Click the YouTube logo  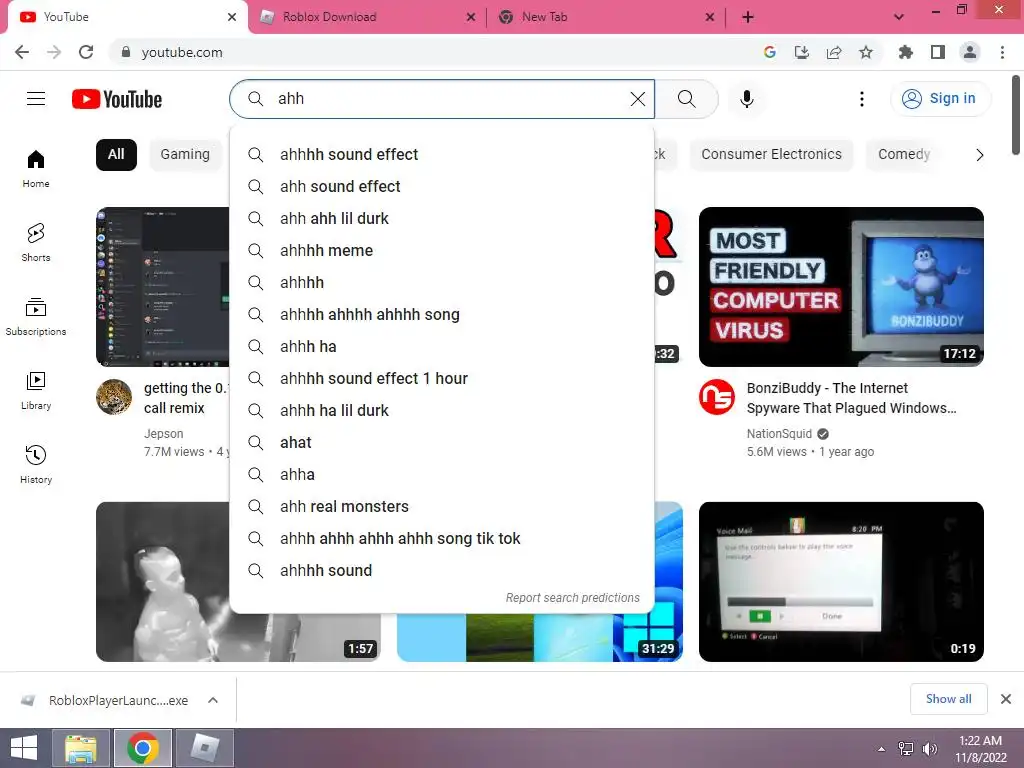117,99
